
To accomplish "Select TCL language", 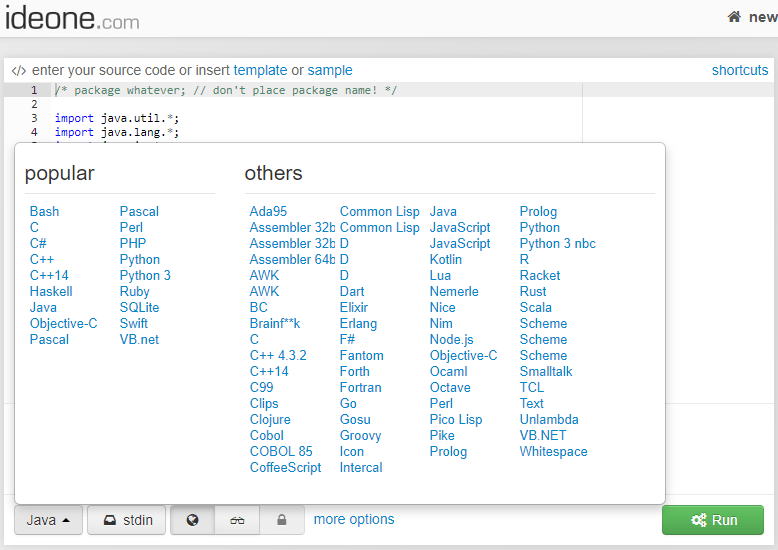I will (532, 387).
